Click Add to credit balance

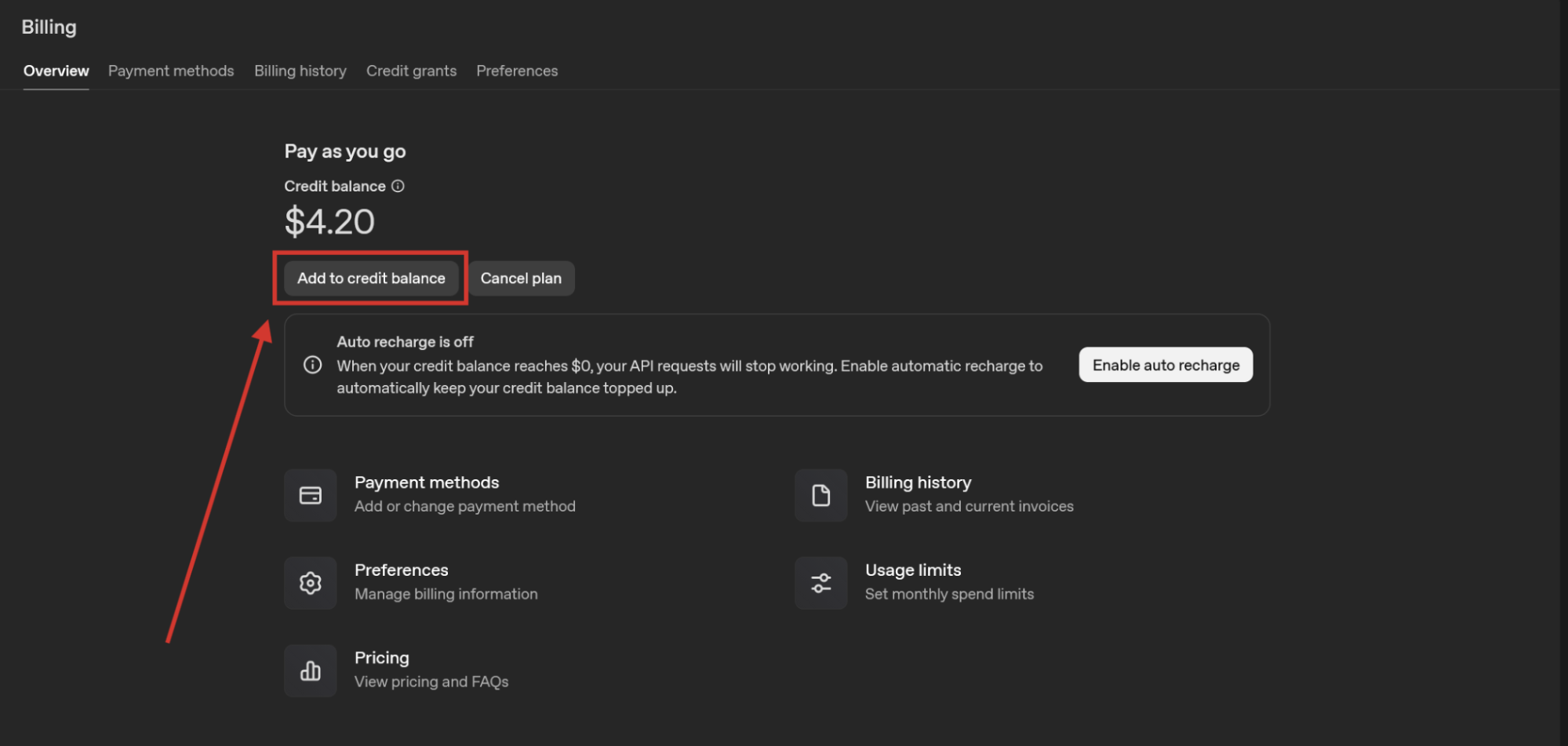370,278
